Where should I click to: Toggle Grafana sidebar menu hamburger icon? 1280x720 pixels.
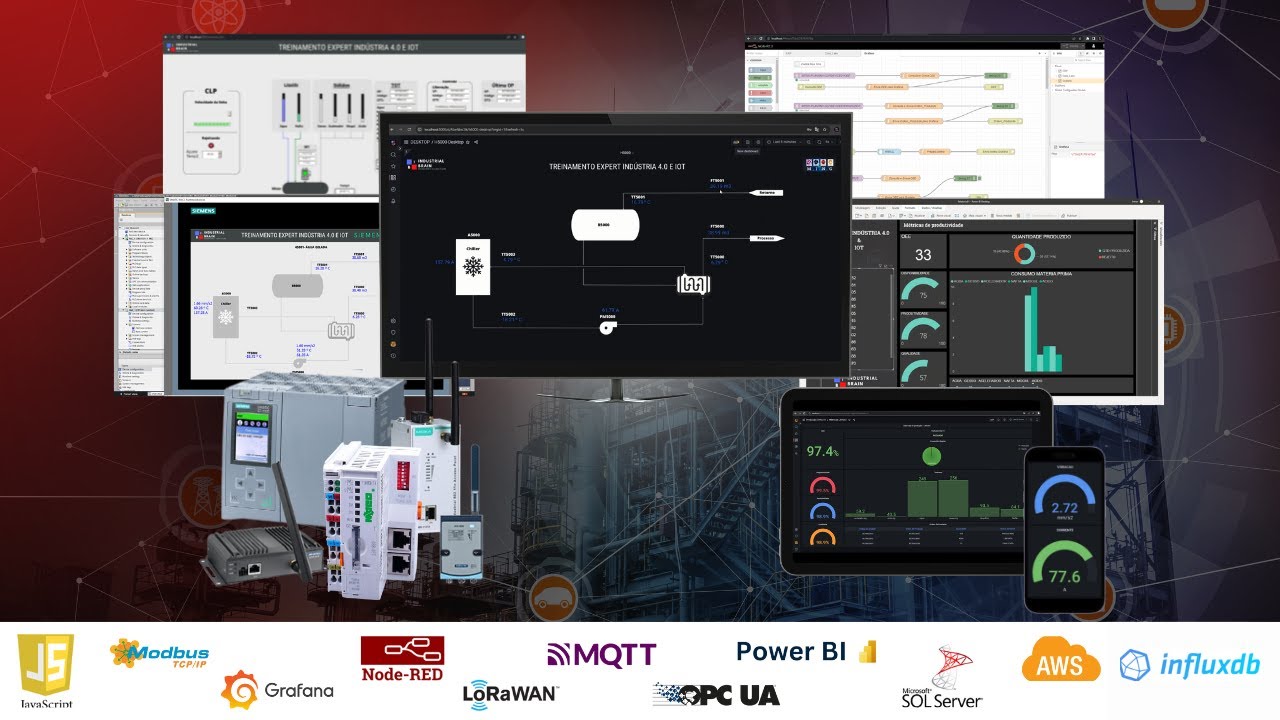coord(406,142)
